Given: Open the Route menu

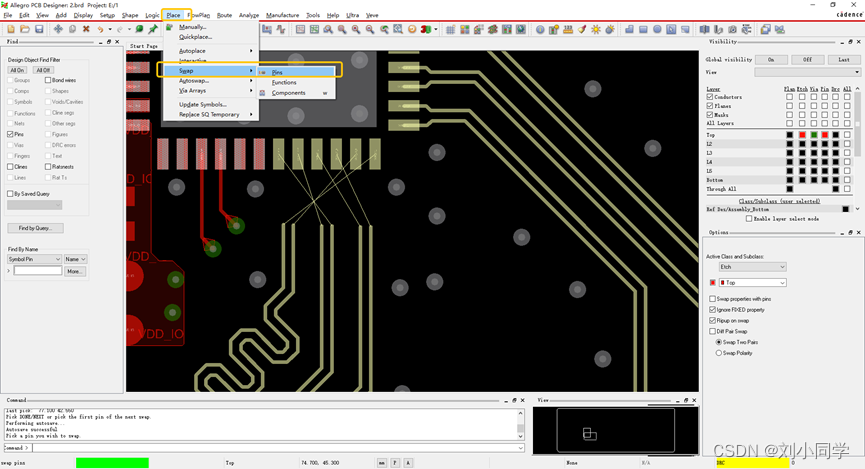Looking at the screenshot, I should [x=224, y=15].
